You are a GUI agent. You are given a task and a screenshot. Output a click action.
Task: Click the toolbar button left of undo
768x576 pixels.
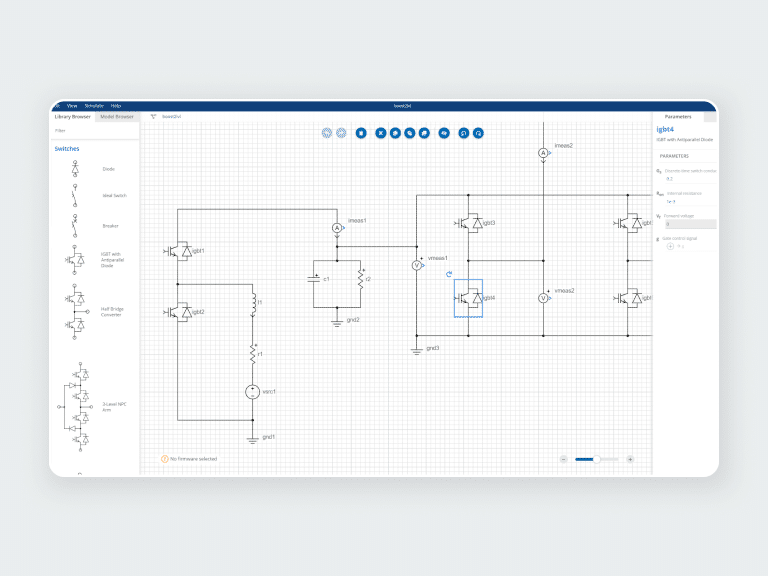pyautogui.click(x=444, y=133)
